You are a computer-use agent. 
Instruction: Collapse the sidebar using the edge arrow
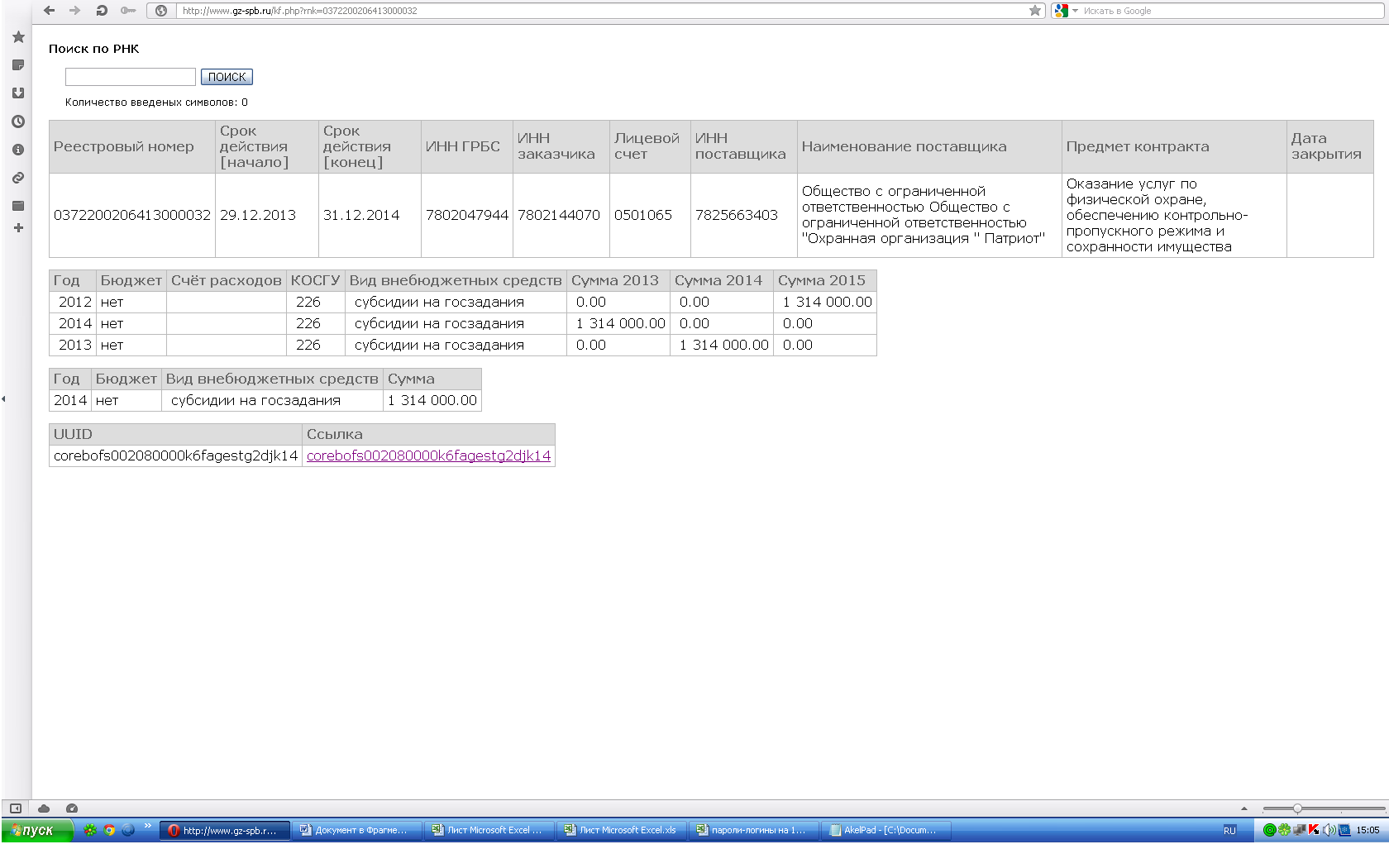[3, 398]
